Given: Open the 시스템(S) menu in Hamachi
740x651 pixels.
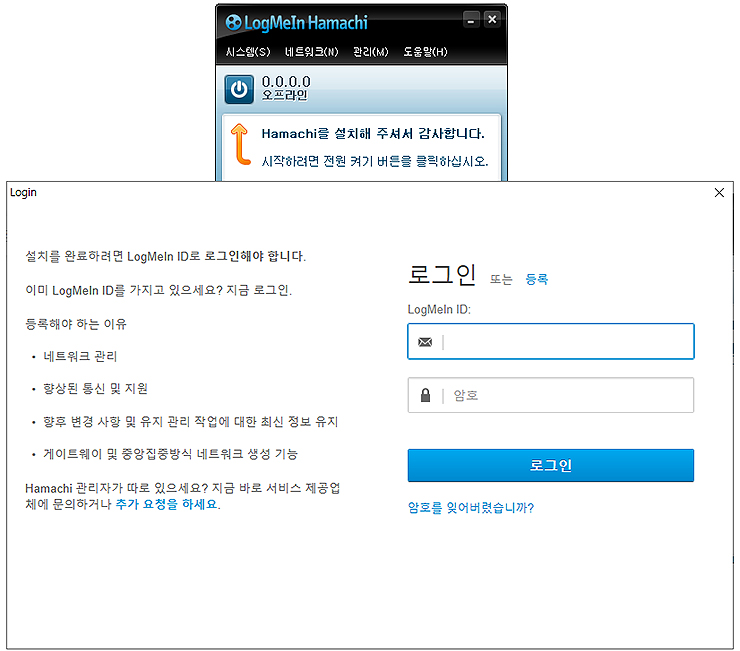Looking at the screenshot, I should click(248, 52).
